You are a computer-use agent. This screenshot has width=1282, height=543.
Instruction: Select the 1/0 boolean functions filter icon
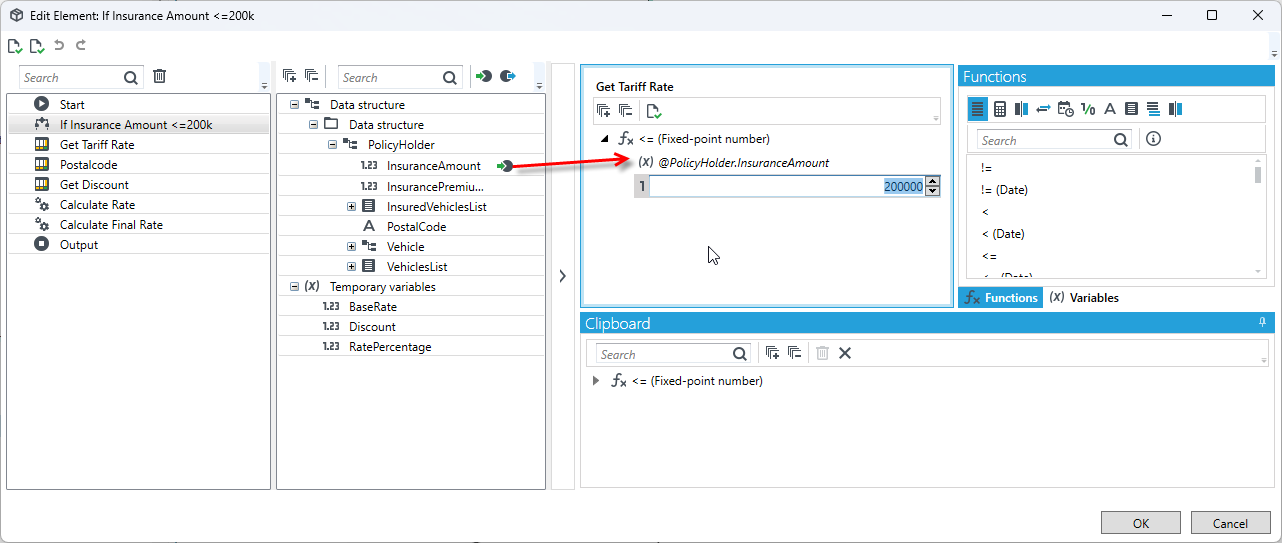click(1088, 109)
